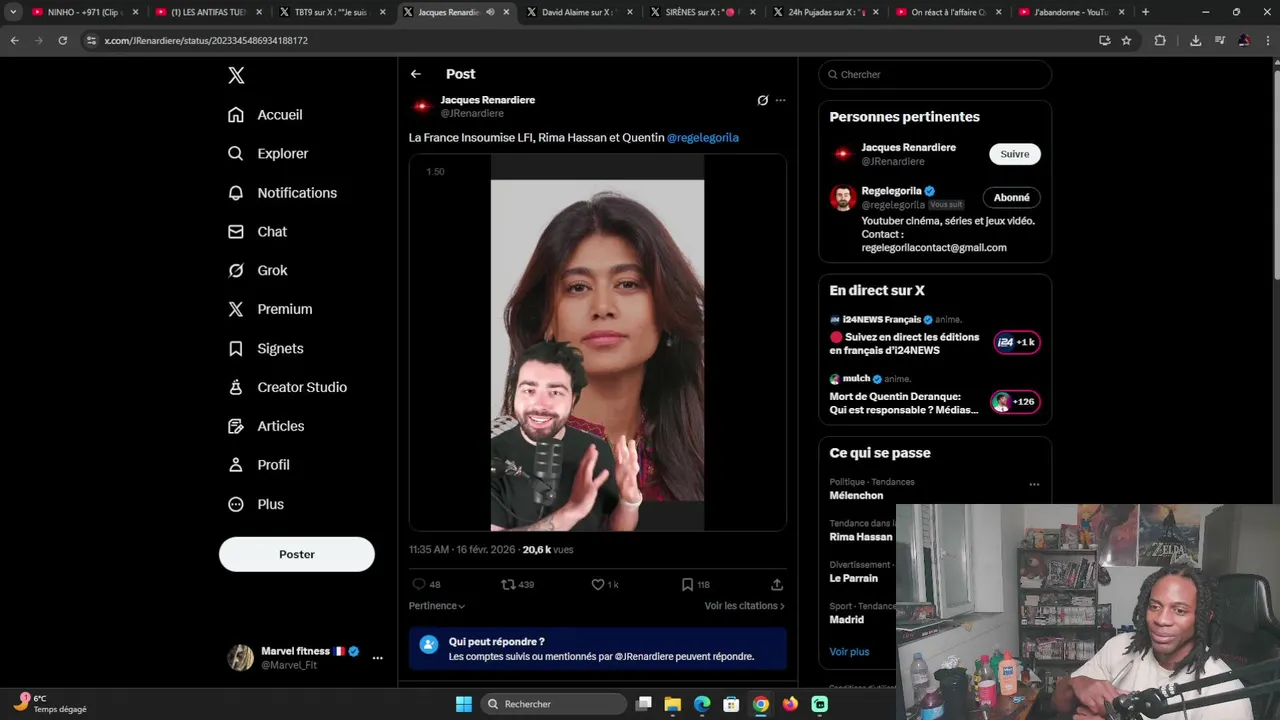Open weather widget 6°C
Image resolution: width=1280 pixels, height=720 pixels.
click(50, 704)
